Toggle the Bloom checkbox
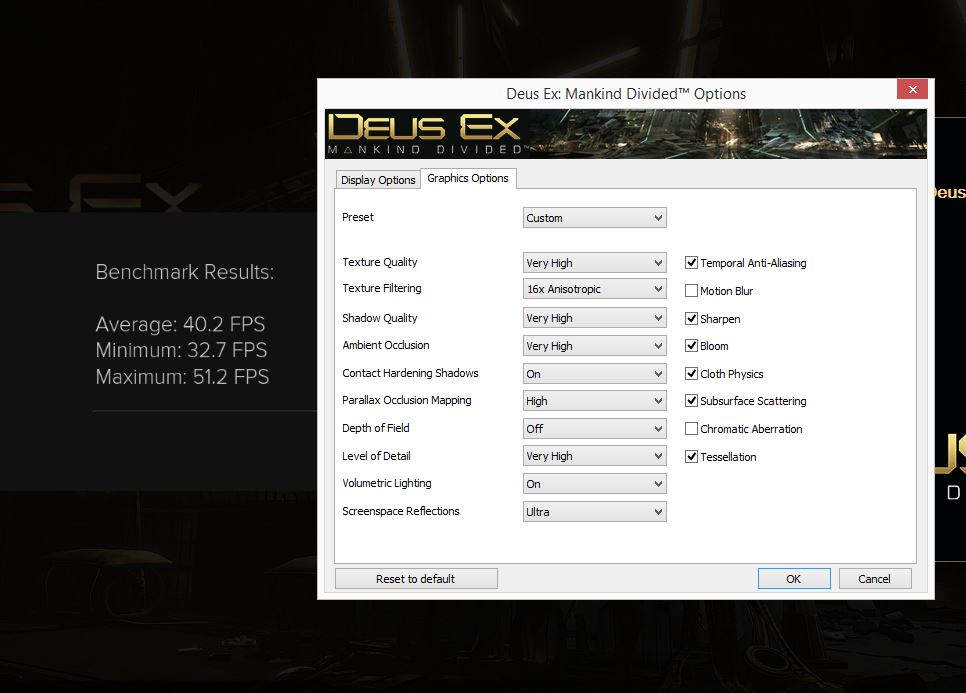966x693 pixels. click(x=691, y=346)
